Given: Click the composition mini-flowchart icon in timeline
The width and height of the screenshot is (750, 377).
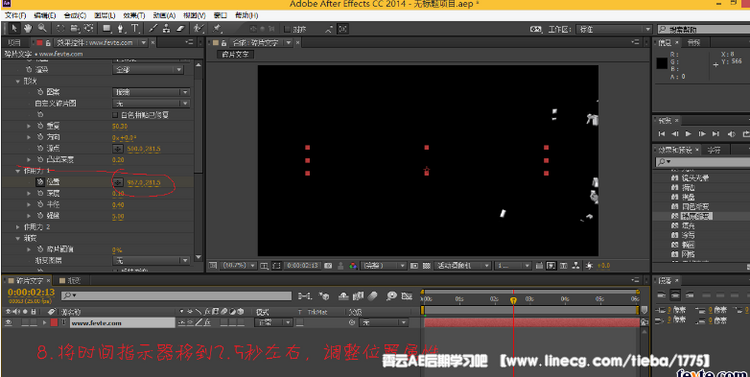Looking at the screenshot, I should point(305,296).
